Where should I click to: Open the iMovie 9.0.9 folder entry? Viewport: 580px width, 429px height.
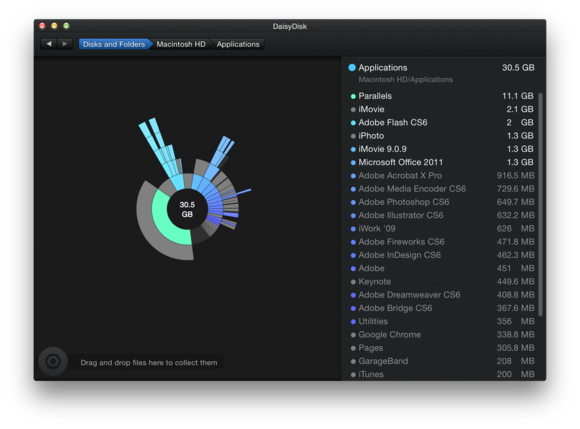442,149
